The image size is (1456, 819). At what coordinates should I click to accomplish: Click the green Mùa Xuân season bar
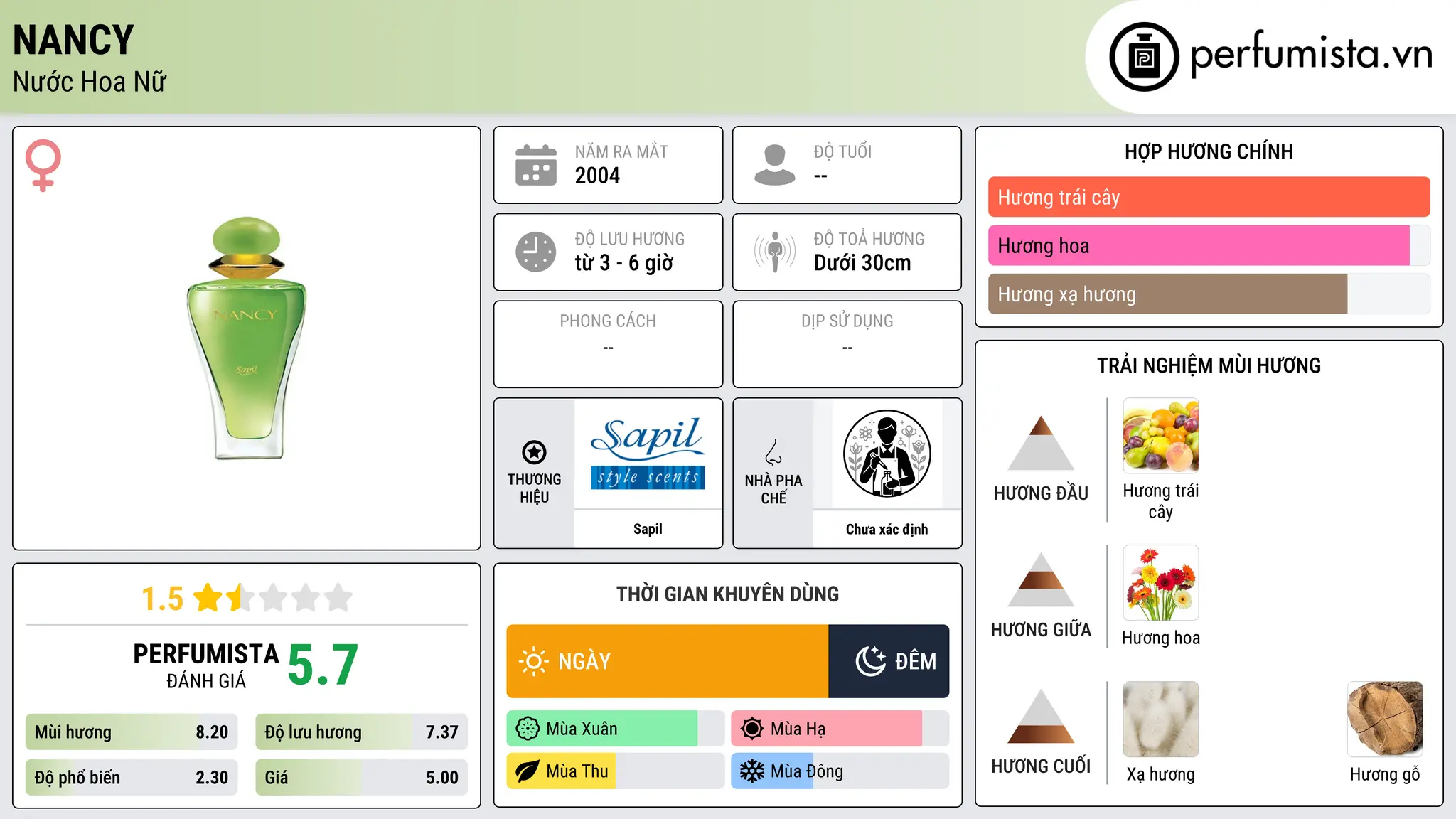click(602, 729)
